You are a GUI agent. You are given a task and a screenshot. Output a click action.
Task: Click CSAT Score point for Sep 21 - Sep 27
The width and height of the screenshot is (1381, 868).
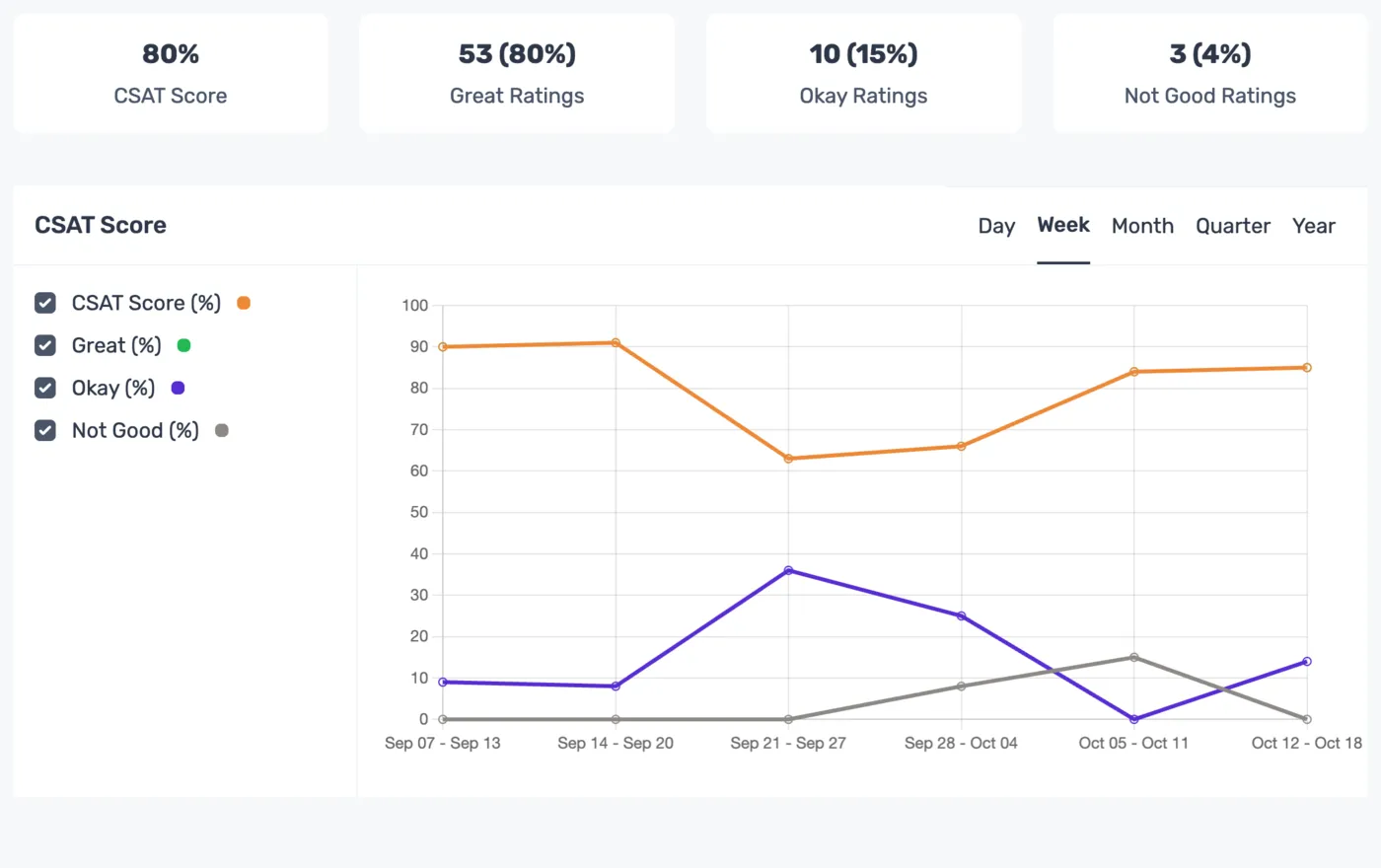pyautogui.click(x=788, y=459)
